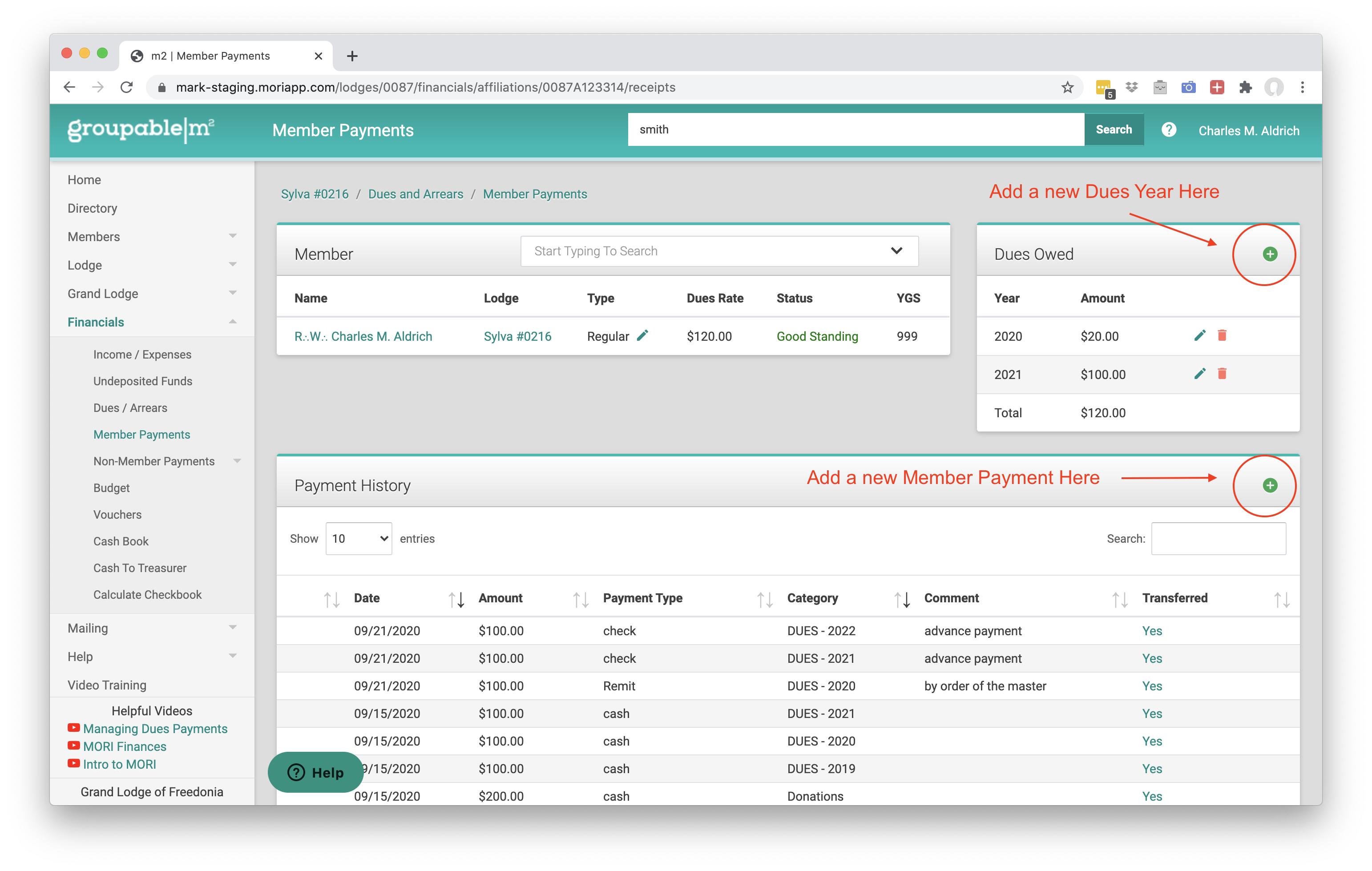Open Undeposited Funds page

pyautogui.click(x=142, y=381)
